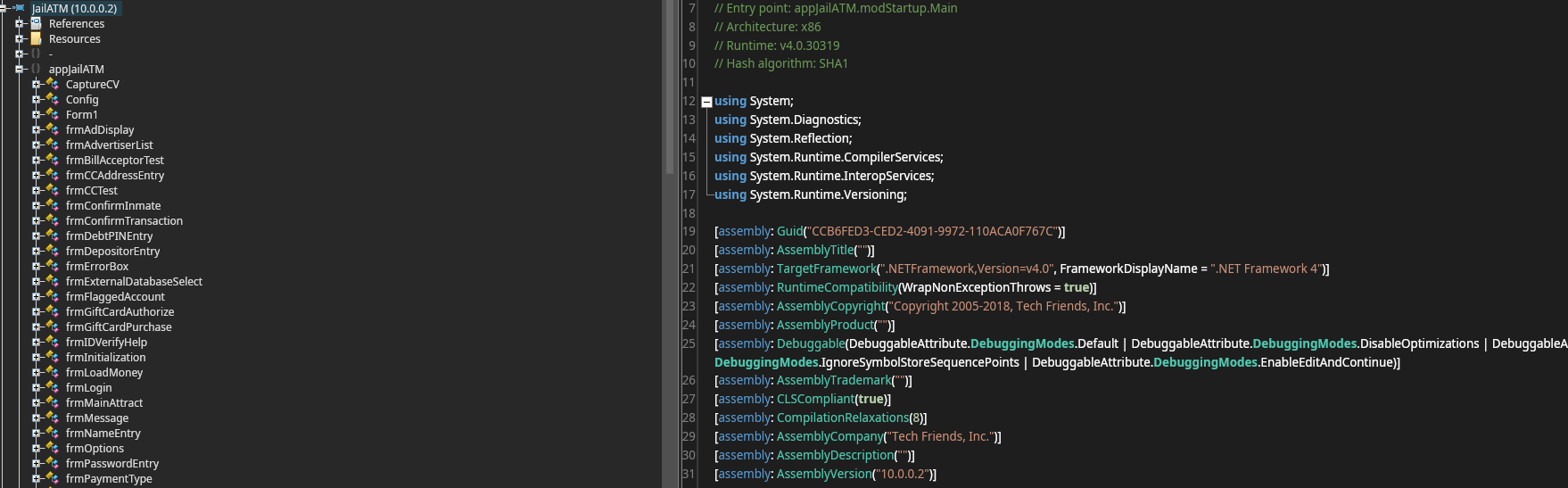
Task: Follow the AssemblyDescription attribute link
Action: (x=835, y=455)
